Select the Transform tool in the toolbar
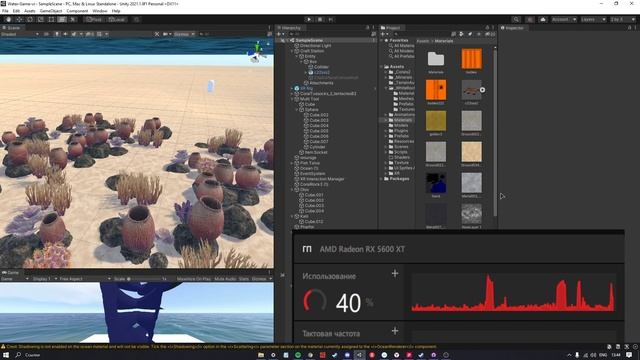640x360 pixels. click(62, 19)
